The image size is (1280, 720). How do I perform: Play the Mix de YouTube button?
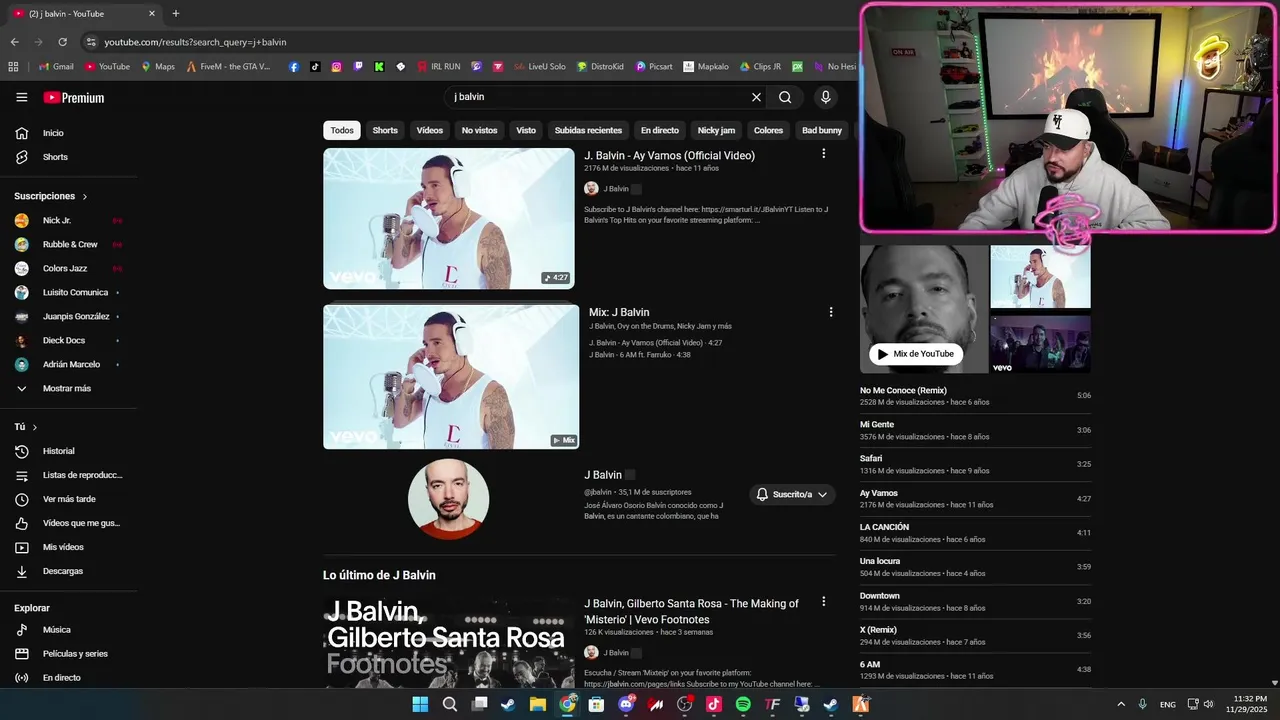point(915,354)
